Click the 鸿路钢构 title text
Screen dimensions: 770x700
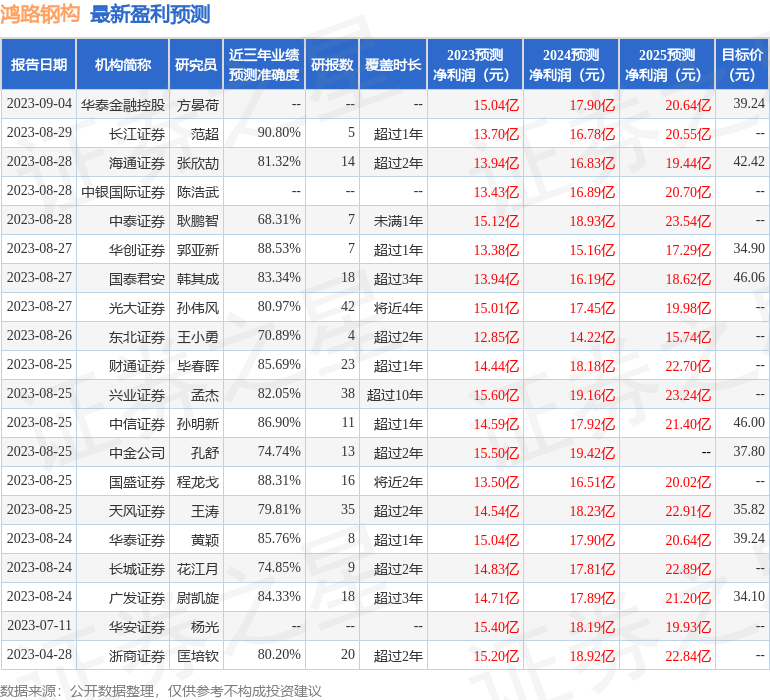tap(40, 14)
